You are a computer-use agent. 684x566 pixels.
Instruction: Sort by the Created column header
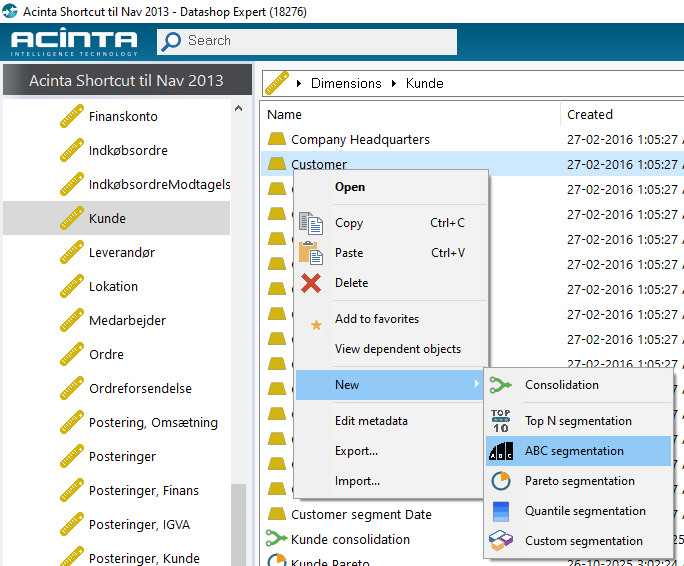590,115
